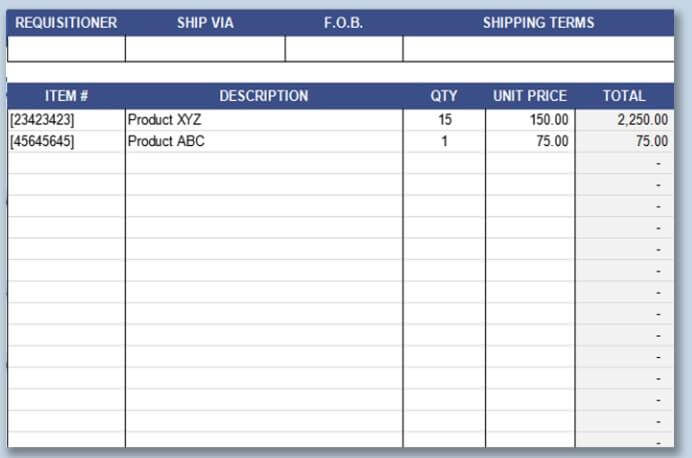Click the quantity cell showing 15
Image resolution: width=692 pixels, height=458 pixels.
444,120
